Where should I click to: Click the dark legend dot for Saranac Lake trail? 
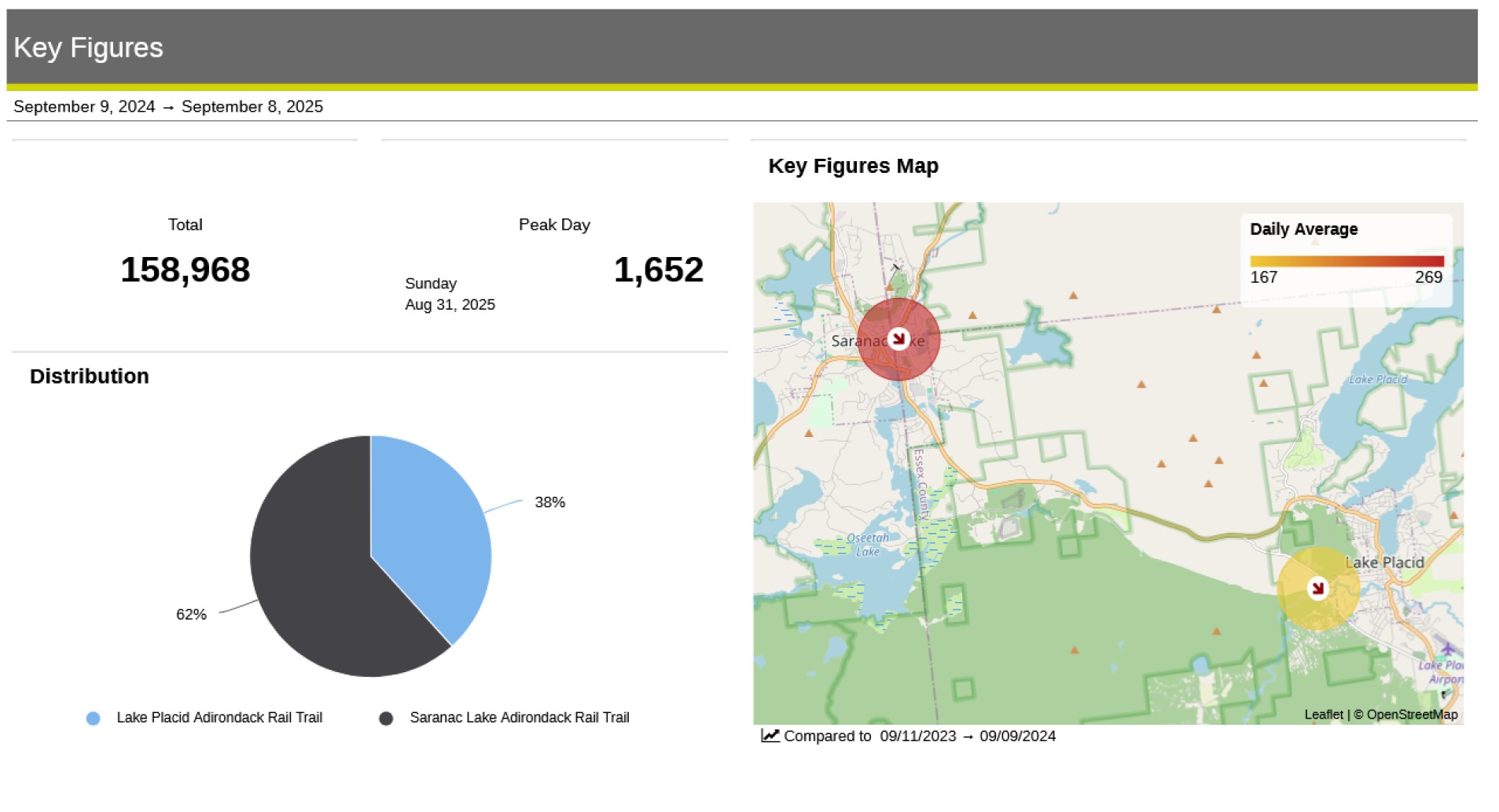coord(386,718)
